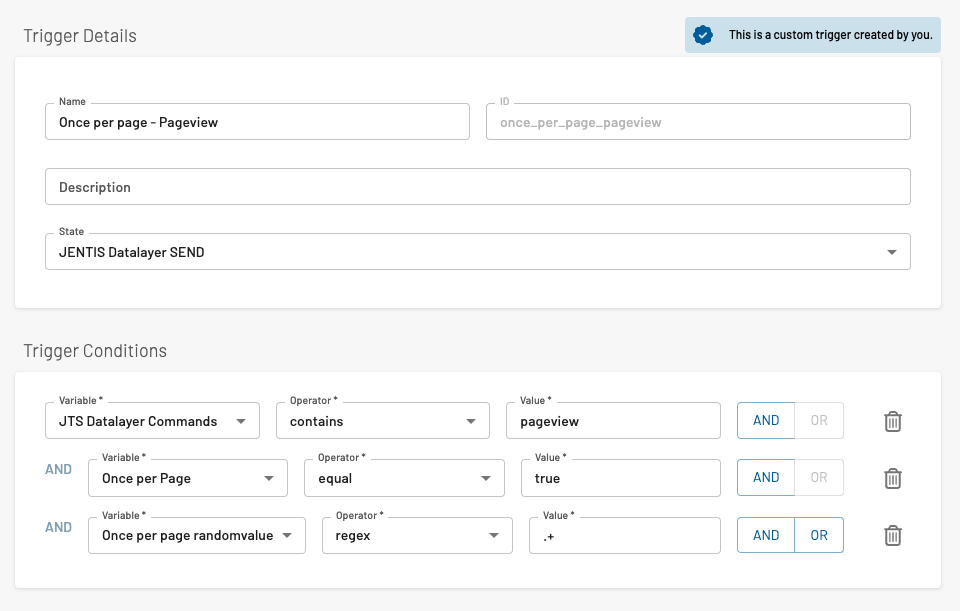Click the trigger Name input field

click(257, 122)
